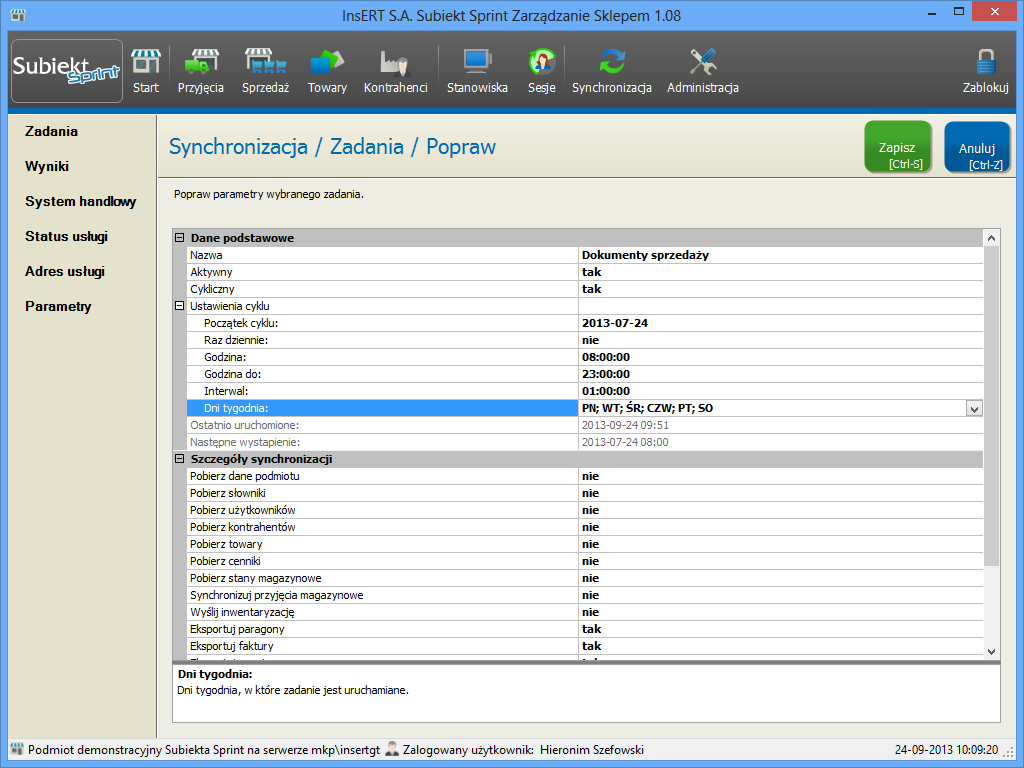Open the Dni tygodnia dropdown arrow
This screenshot has width=1024, height=768.
pyautogui.click(x=974, y=409)
